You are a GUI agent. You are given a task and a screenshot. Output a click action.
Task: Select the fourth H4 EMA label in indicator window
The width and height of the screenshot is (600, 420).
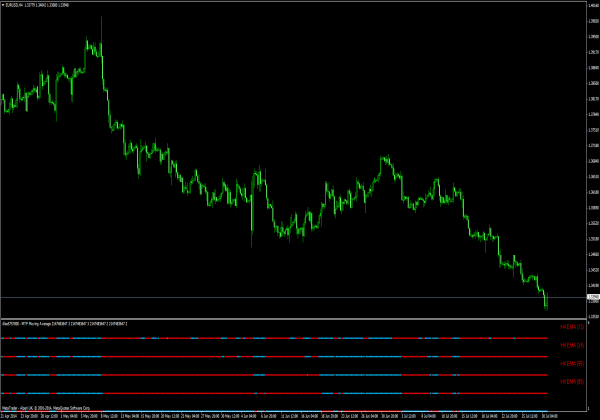(571, 381)
